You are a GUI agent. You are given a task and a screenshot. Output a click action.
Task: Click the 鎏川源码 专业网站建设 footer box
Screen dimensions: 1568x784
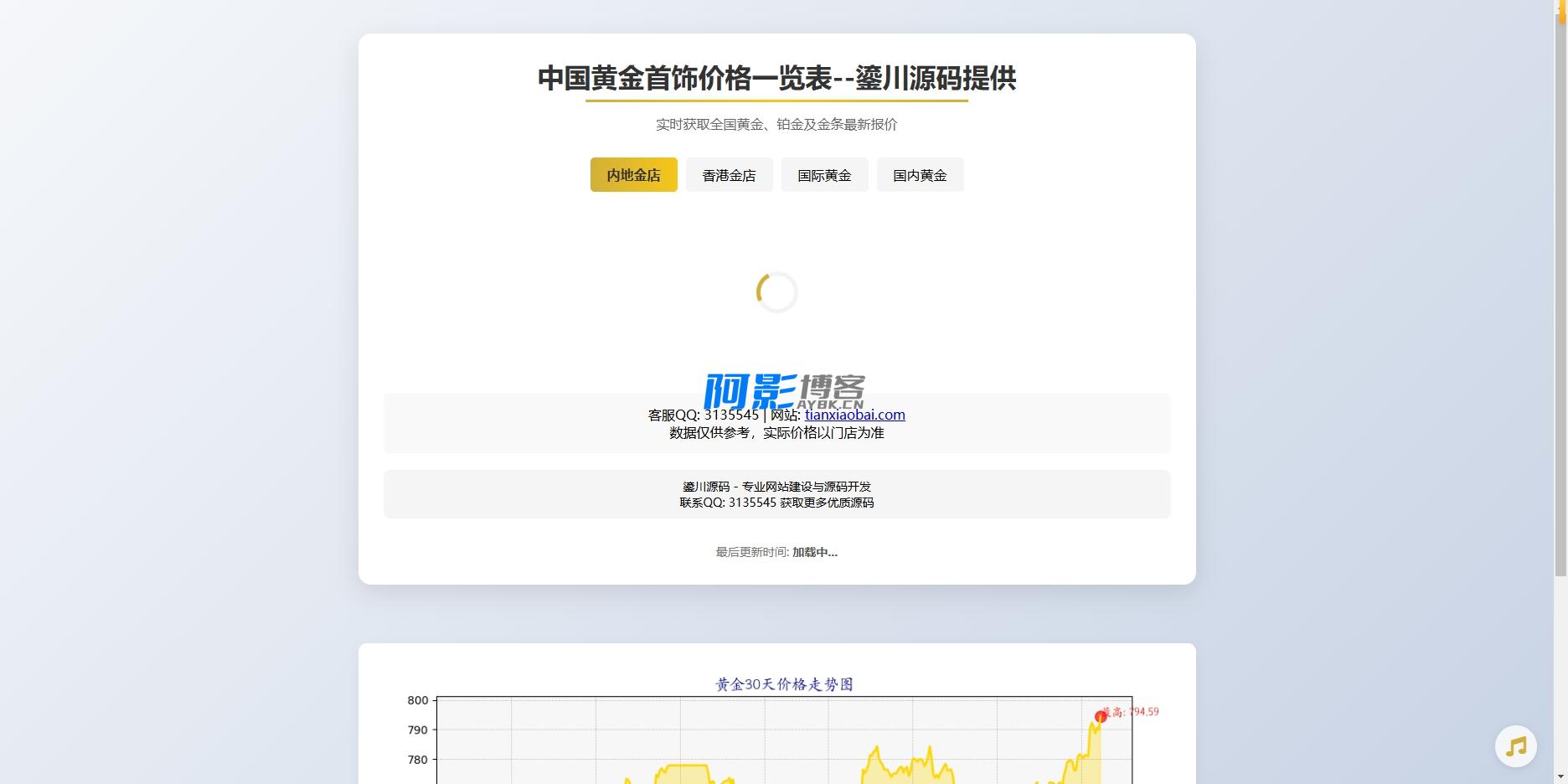(776, 494)
